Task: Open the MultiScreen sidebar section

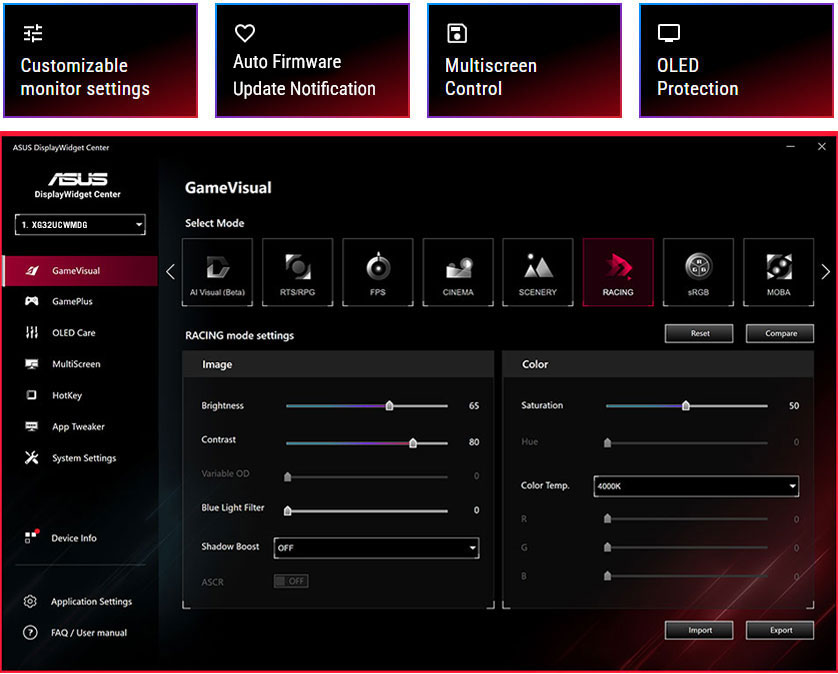Action: pyautogui.click(x=76, y=364)
